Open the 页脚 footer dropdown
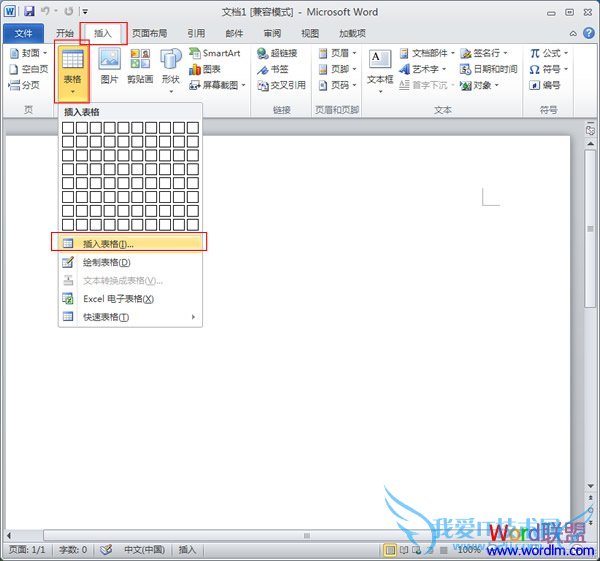The height and width of the screenshot is (561, 600). (338, 69)
